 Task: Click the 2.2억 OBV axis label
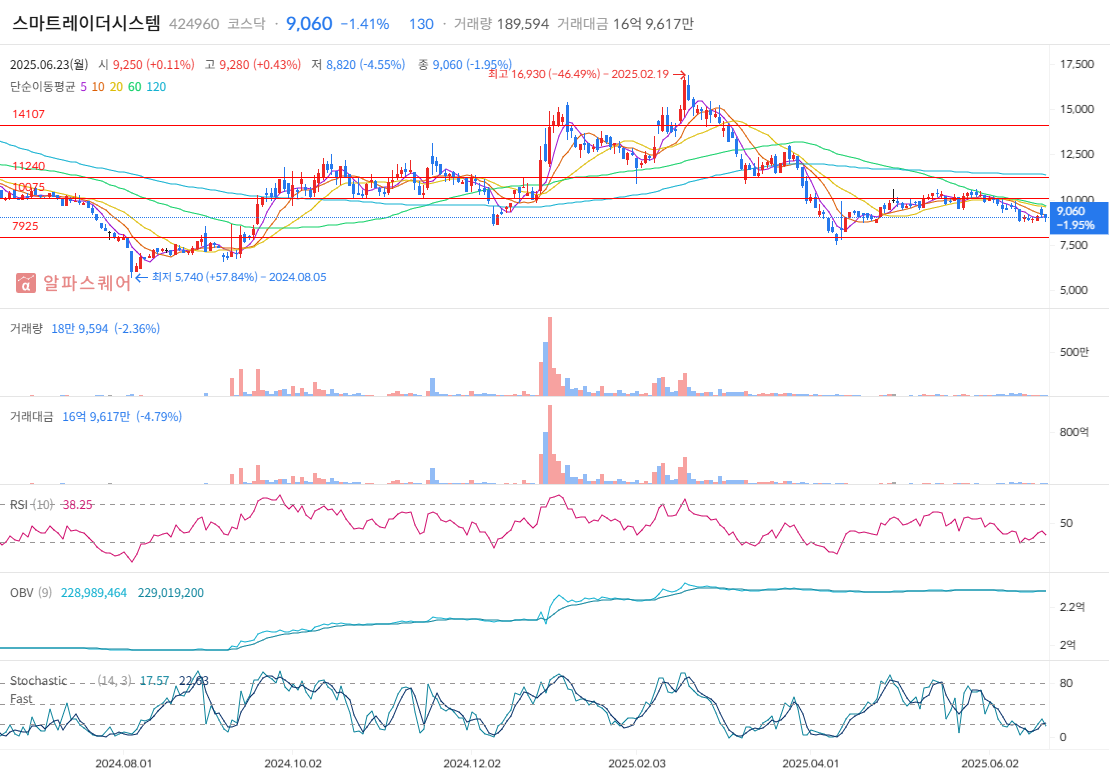click(1072, 607)
